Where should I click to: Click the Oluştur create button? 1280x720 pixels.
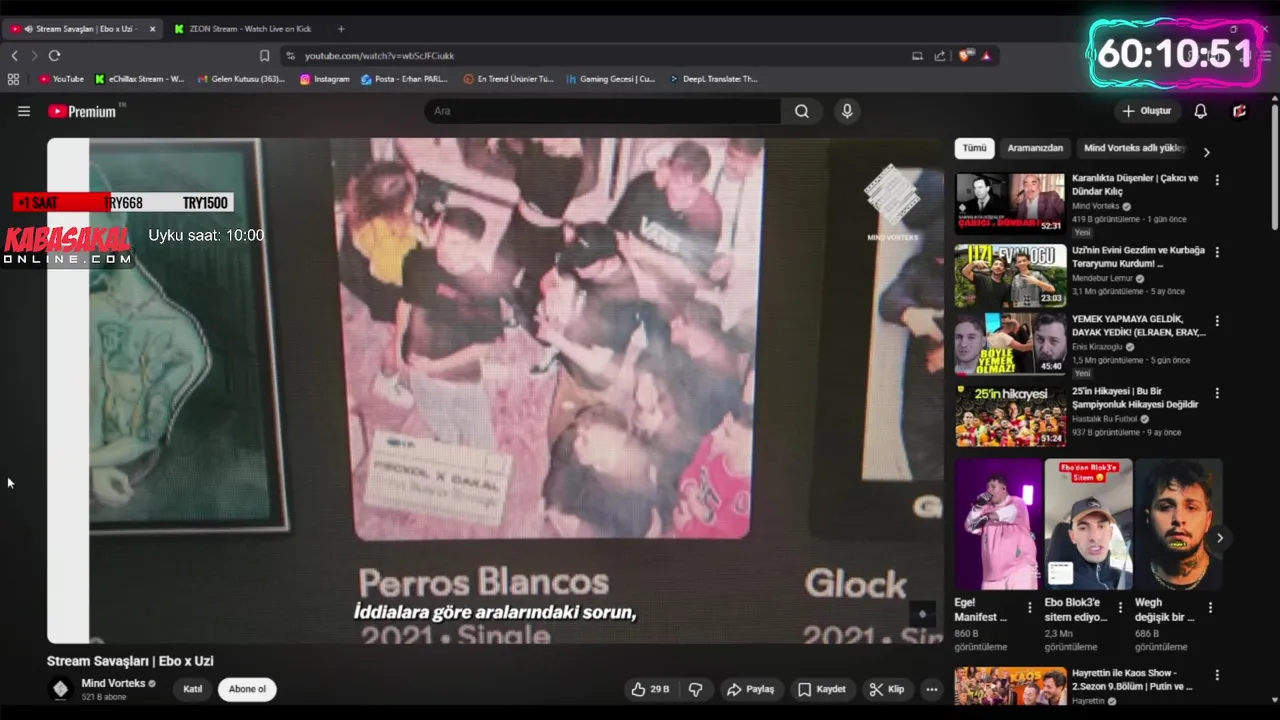[1147, 111]
